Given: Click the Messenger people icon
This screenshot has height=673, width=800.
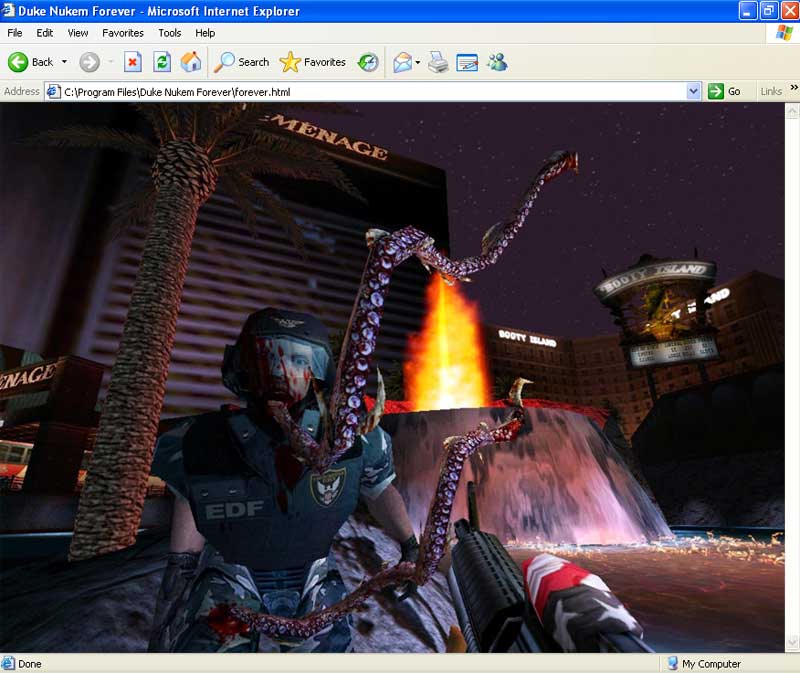Looking at the screenshot, I should 497,62.
